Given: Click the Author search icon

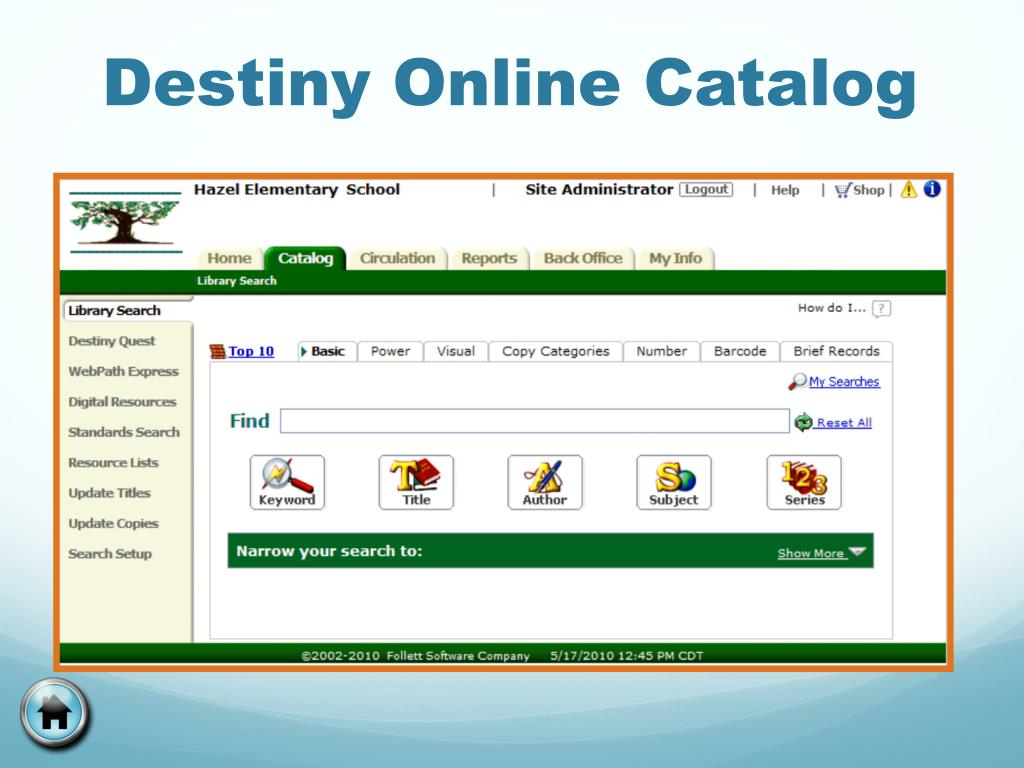Looking at the screenshot, I should (545, 482).
